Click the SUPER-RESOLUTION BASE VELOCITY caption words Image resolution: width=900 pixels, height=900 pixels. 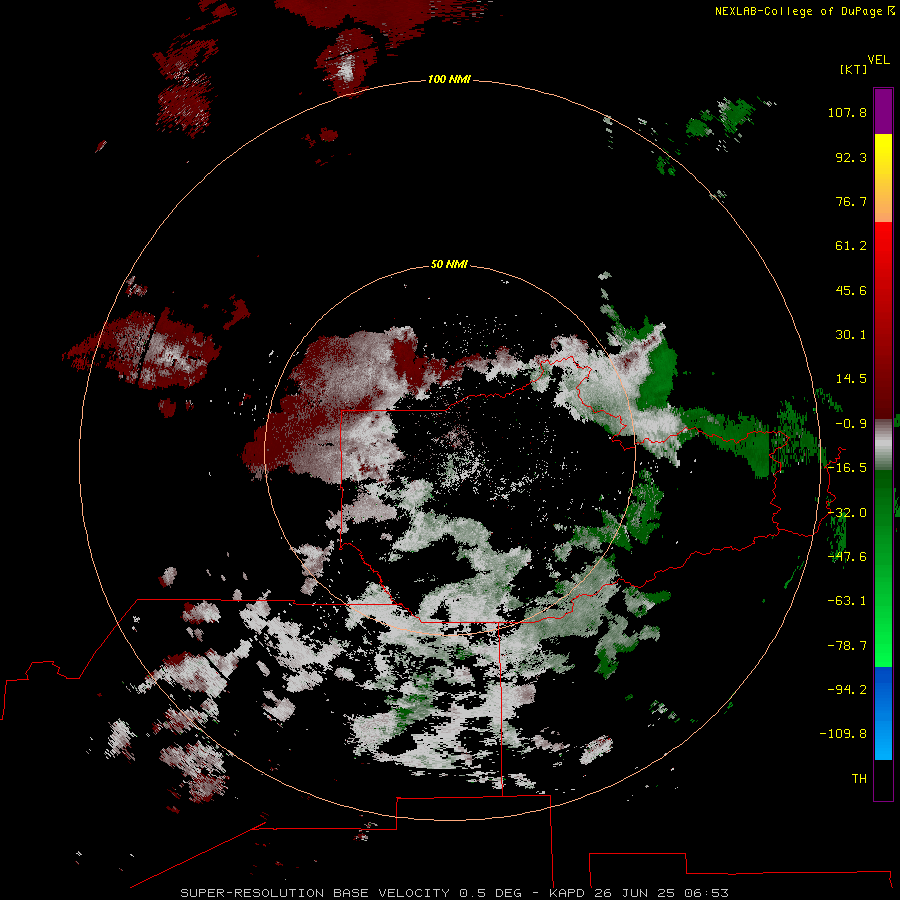click(315, 893)
